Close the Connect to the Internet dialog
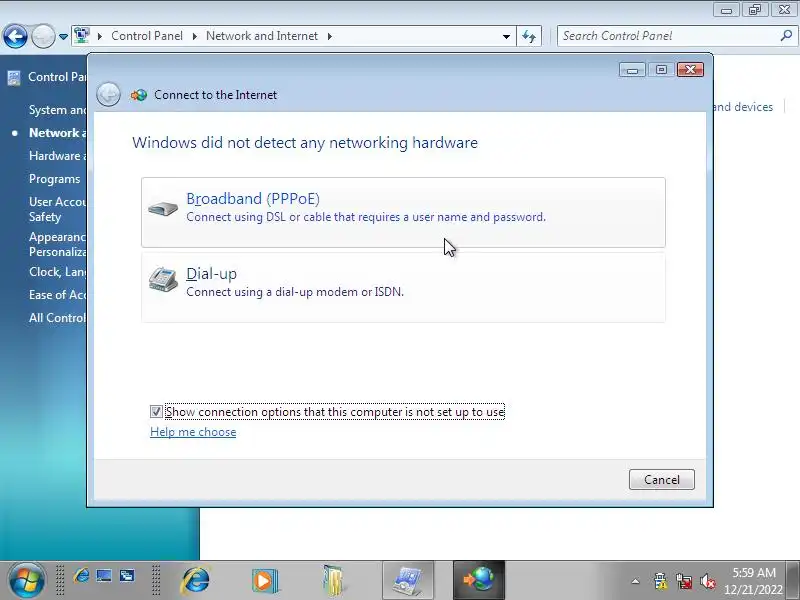The width and height of the screenshot is (800, 600). click(690, 69)
